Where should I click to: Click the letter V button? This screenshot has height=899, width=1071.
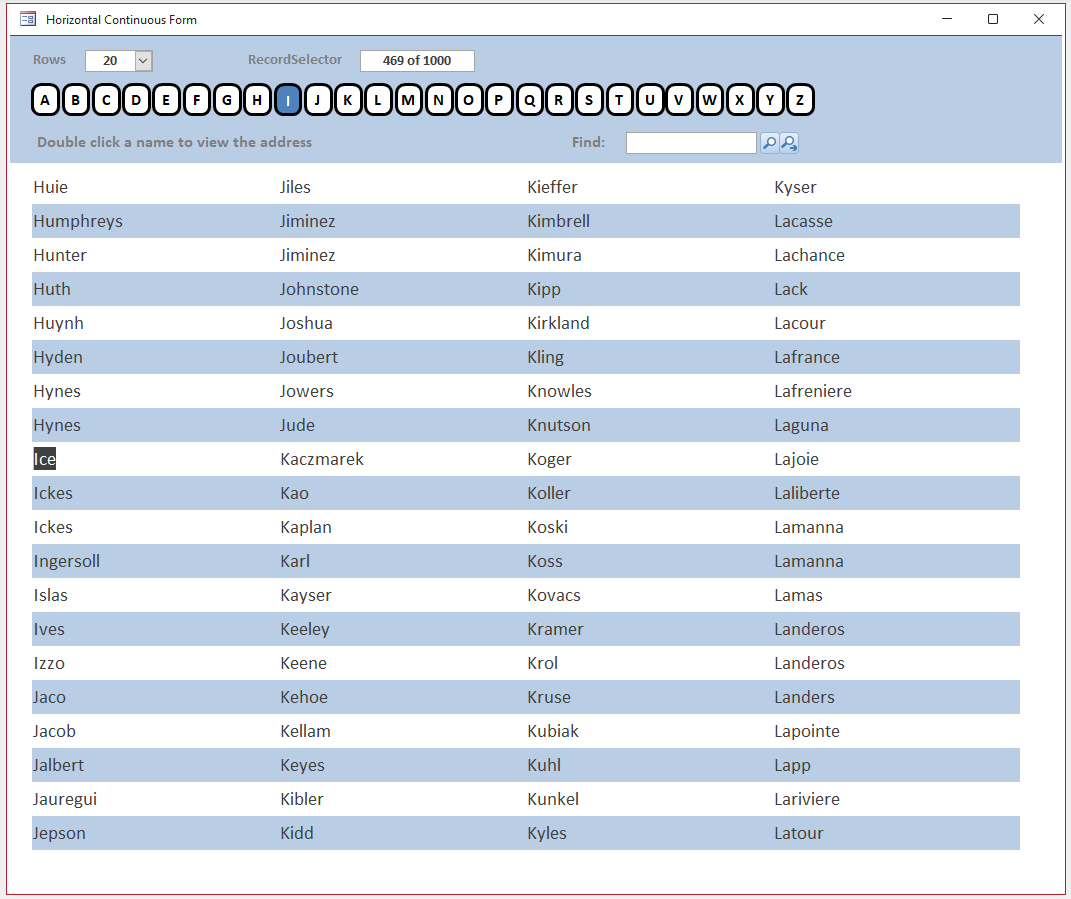pyautogui.click(x=680, y=100)
